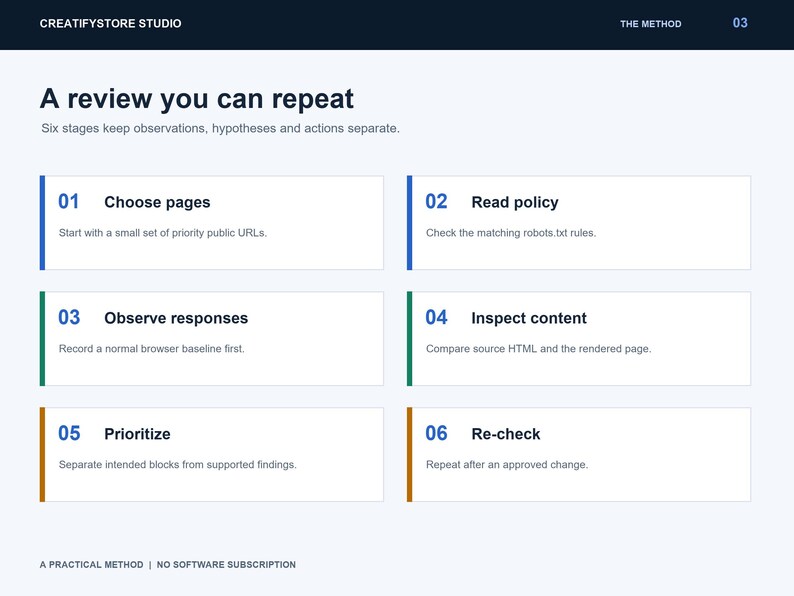Click the CREATIFYSTORE STUDIO header text
The image size is (794, 596).
click(110, 23)
